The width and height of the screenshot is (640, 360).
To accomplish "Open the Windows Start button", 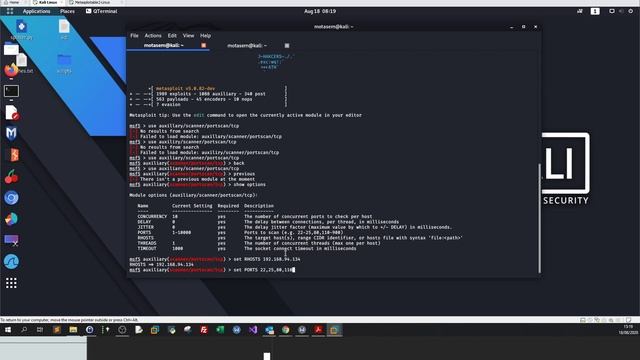I will (8, 330).
